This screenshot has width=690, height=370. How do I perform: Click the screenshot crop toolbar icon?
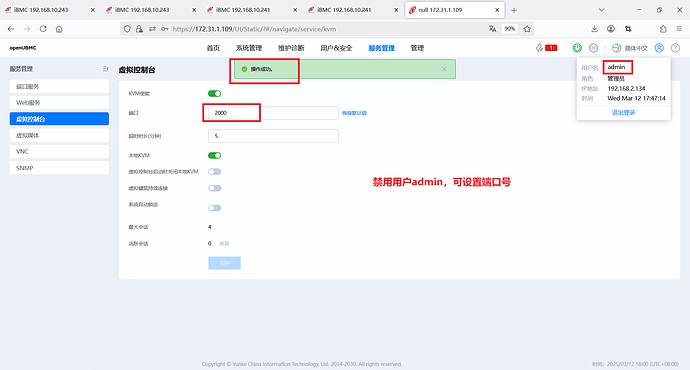click(x=628, y=29)
